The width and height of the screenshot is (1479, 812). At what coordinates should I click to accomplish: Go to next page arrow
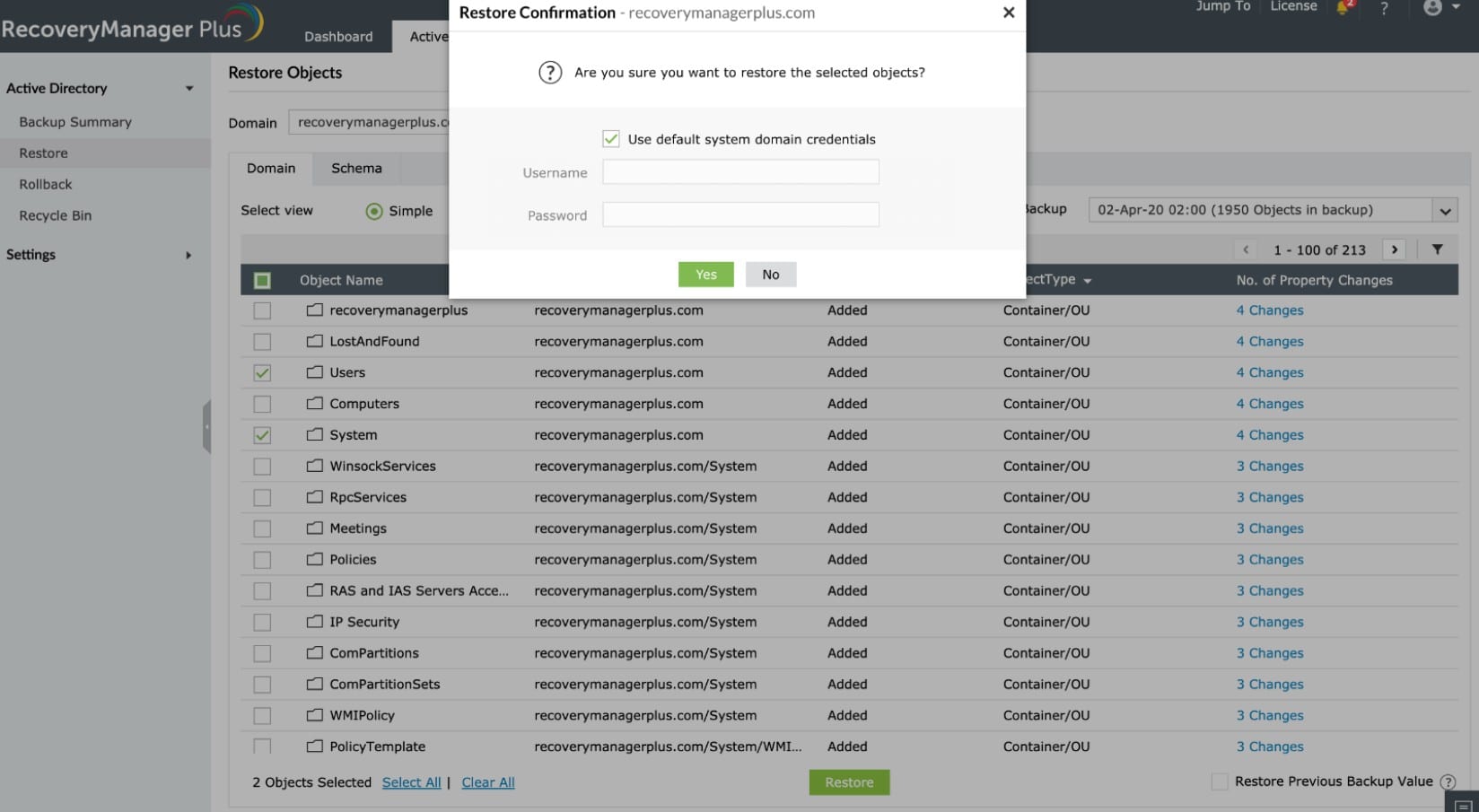[x=1394, y=249]
